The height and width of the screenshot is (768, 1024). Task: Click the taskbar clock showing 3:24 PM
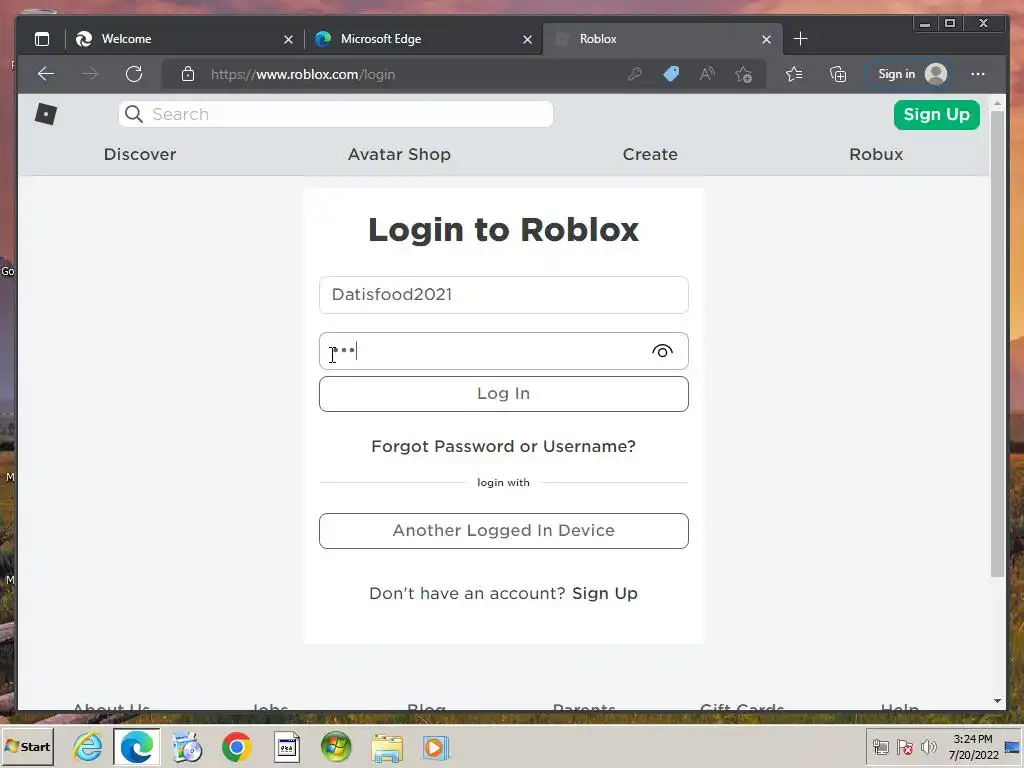973,747
